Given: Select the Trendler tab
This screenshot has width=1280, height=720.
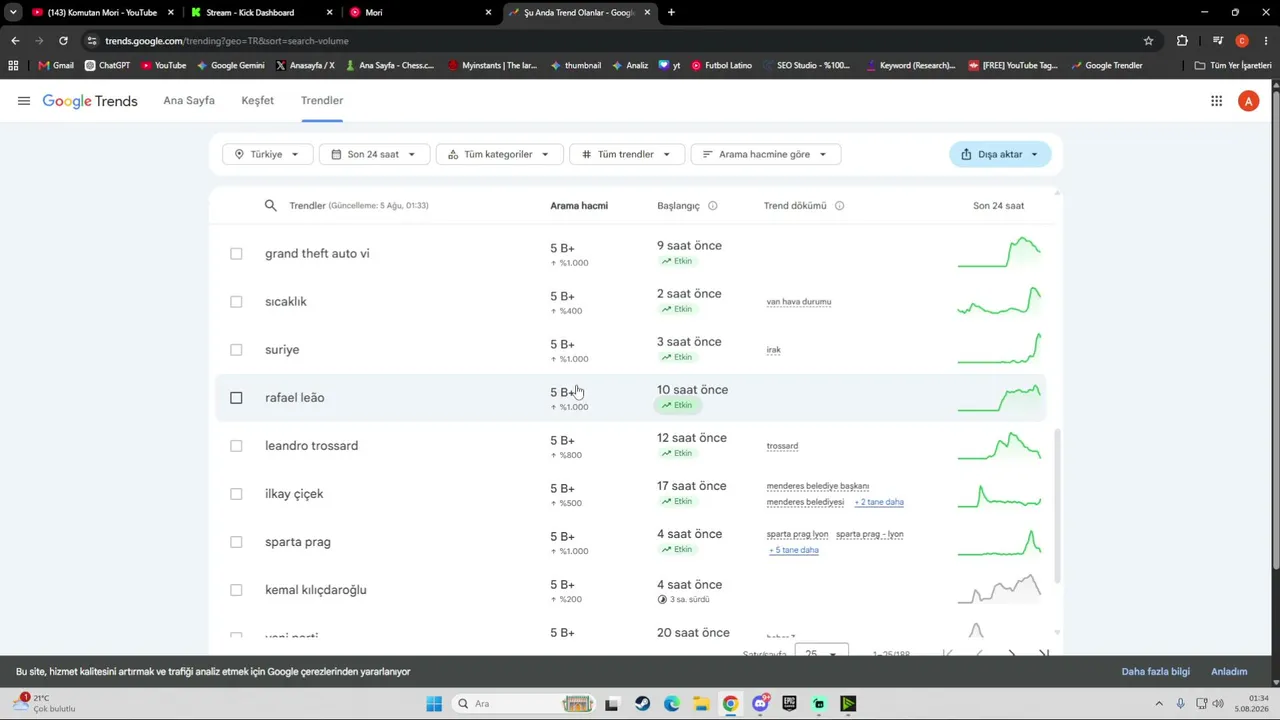Looking at the screenshot, I should pyautogui.click(x=322, y=101).
